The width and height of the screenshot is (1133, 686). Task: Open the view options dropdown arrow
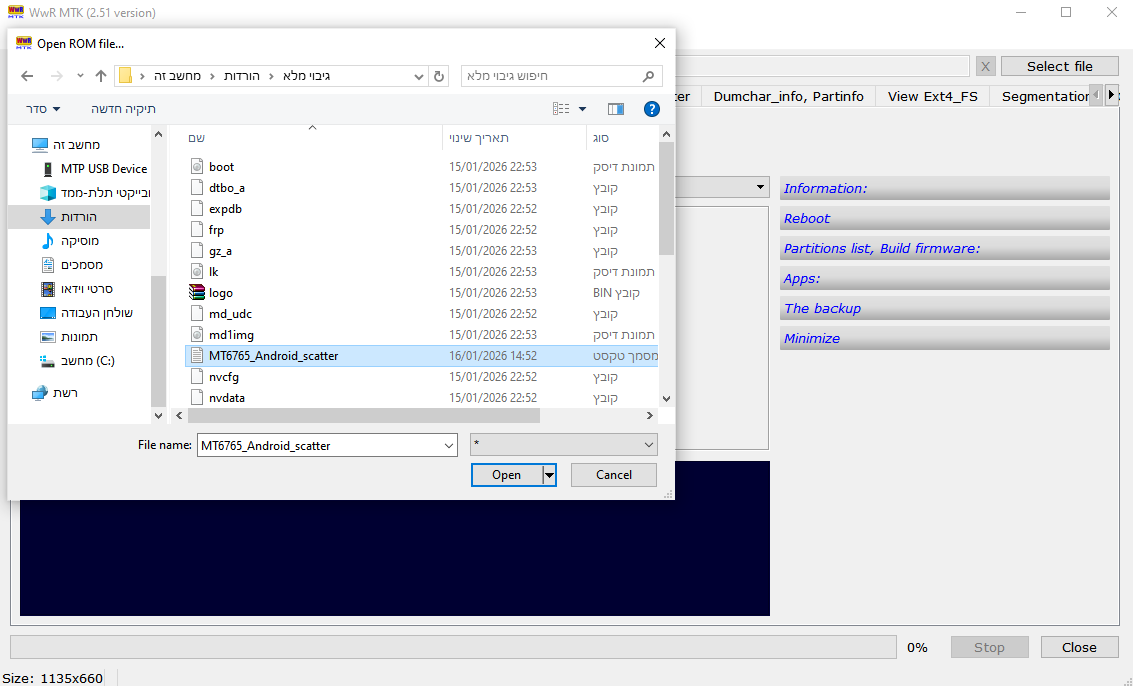point(583,109)
